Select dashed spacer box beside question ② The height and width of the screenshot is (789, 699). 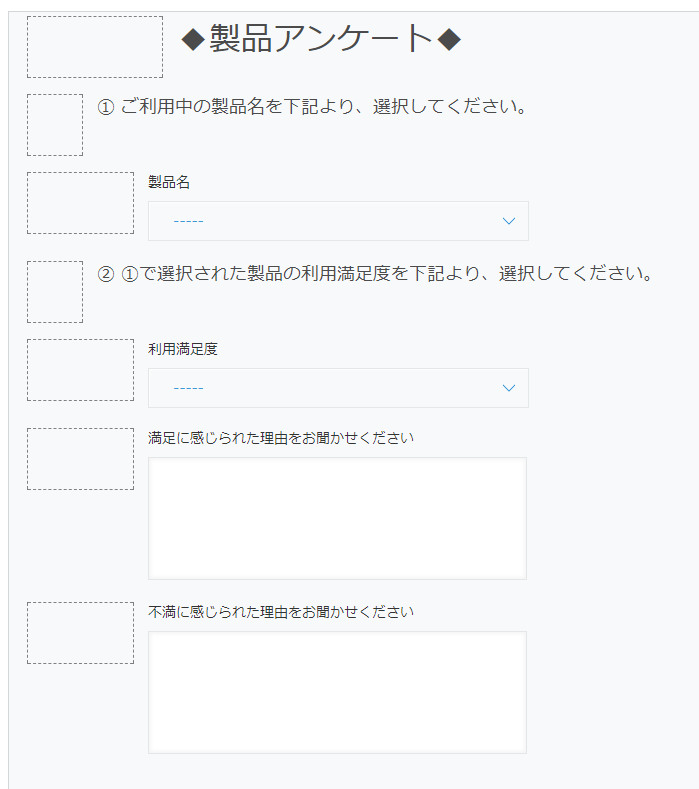pos(55,292)
